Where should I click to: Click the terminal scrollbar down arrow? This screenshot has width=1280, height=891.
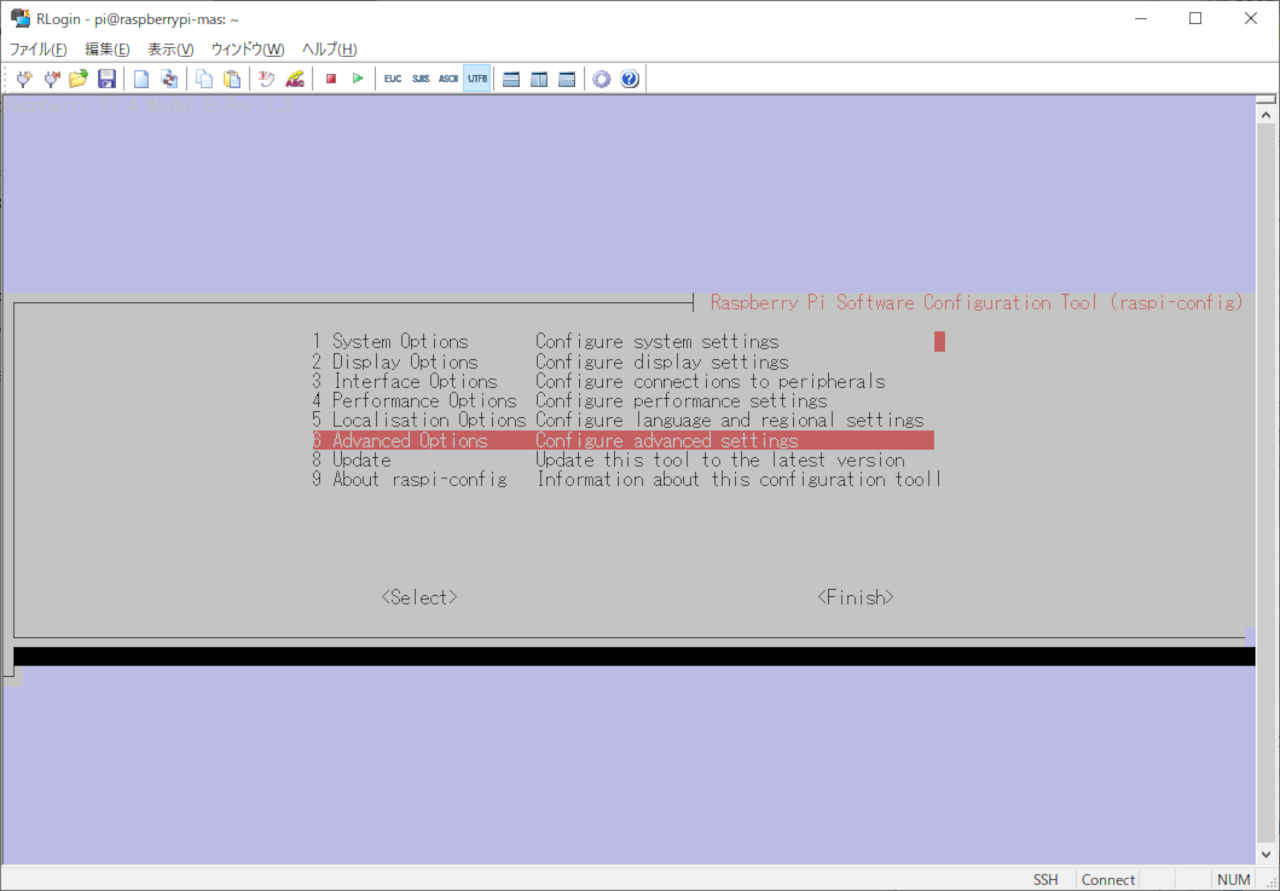click(1266, 854)
